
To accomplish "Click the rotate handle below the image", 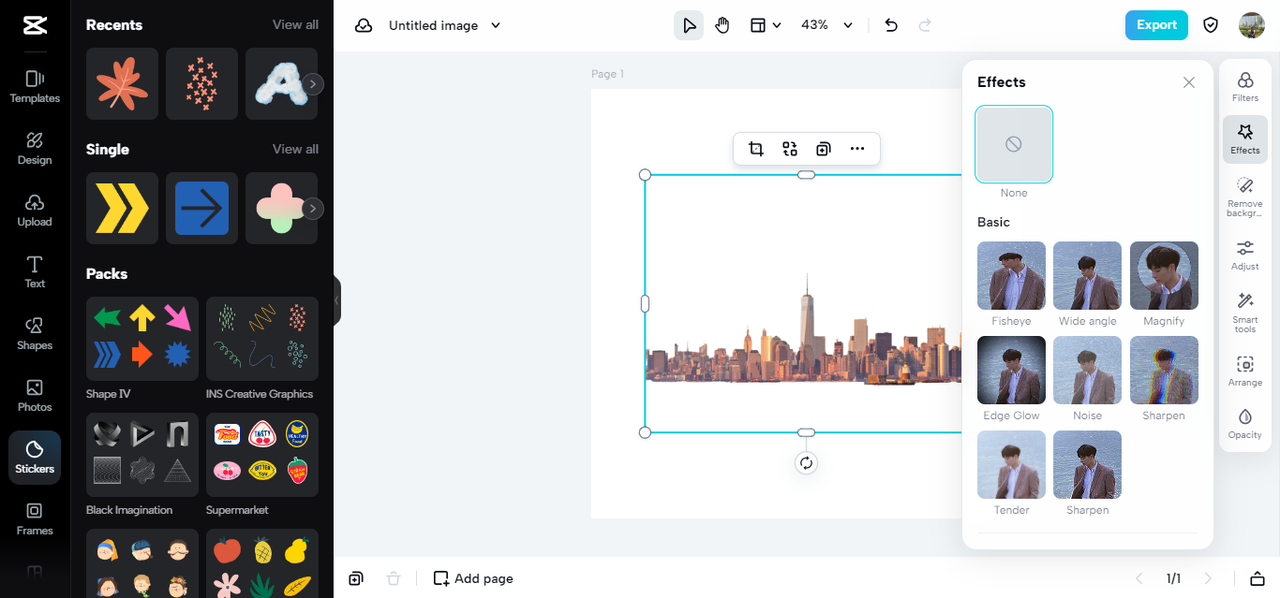I will point(806,463).
